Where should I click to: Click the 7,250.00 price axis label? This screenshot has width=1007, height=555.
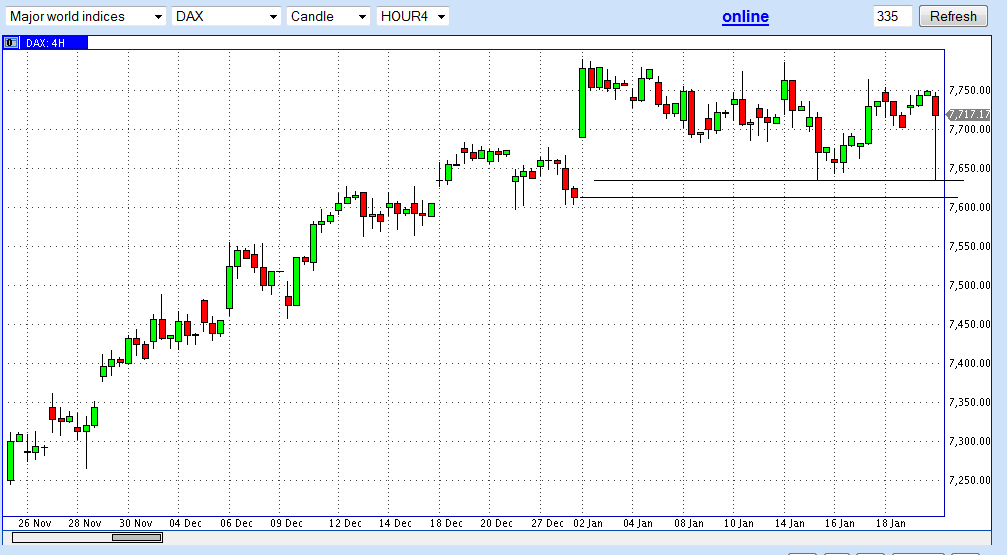click(x=969, y=480)
